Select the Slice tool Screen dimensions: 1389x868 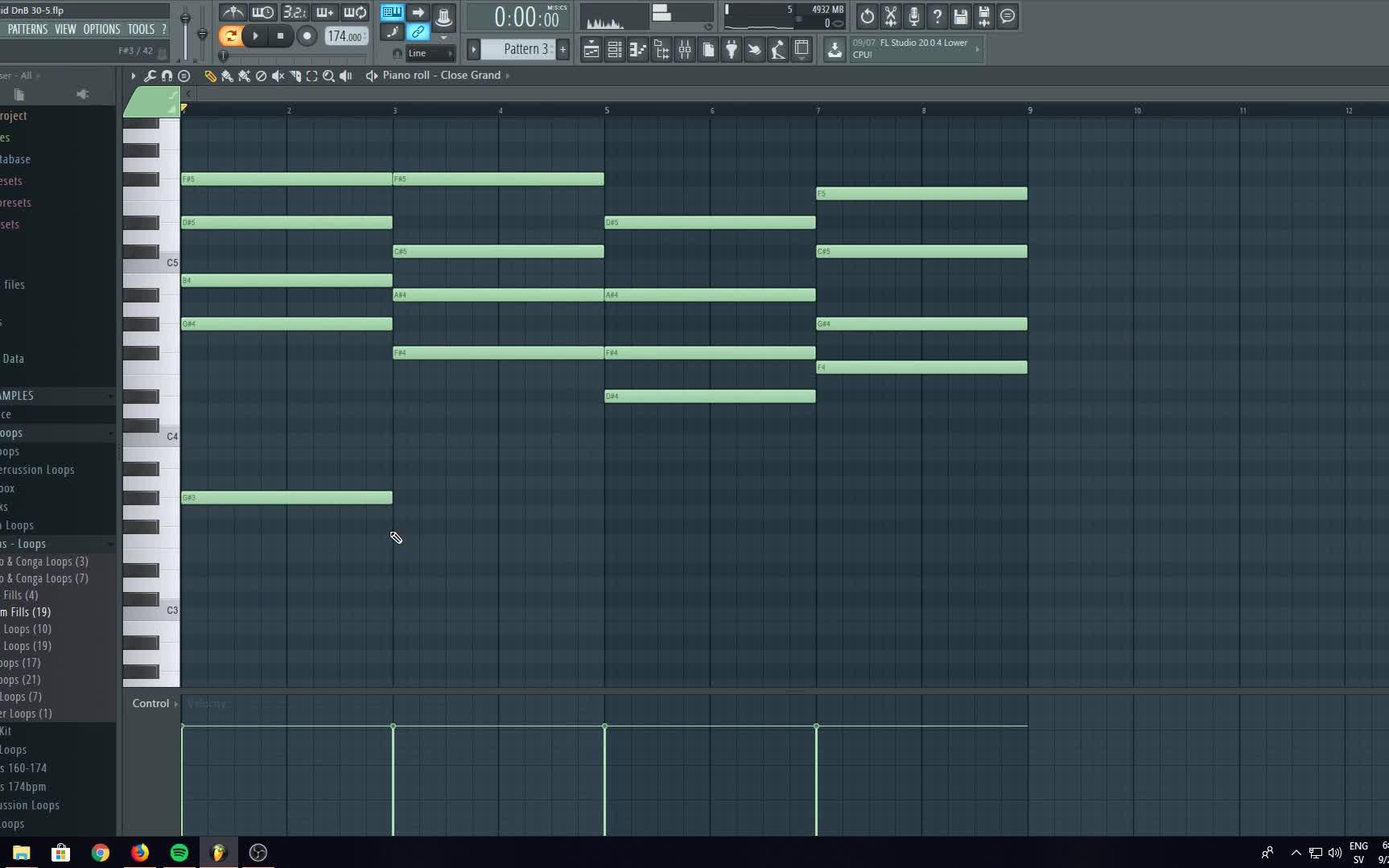coord(295,76)
